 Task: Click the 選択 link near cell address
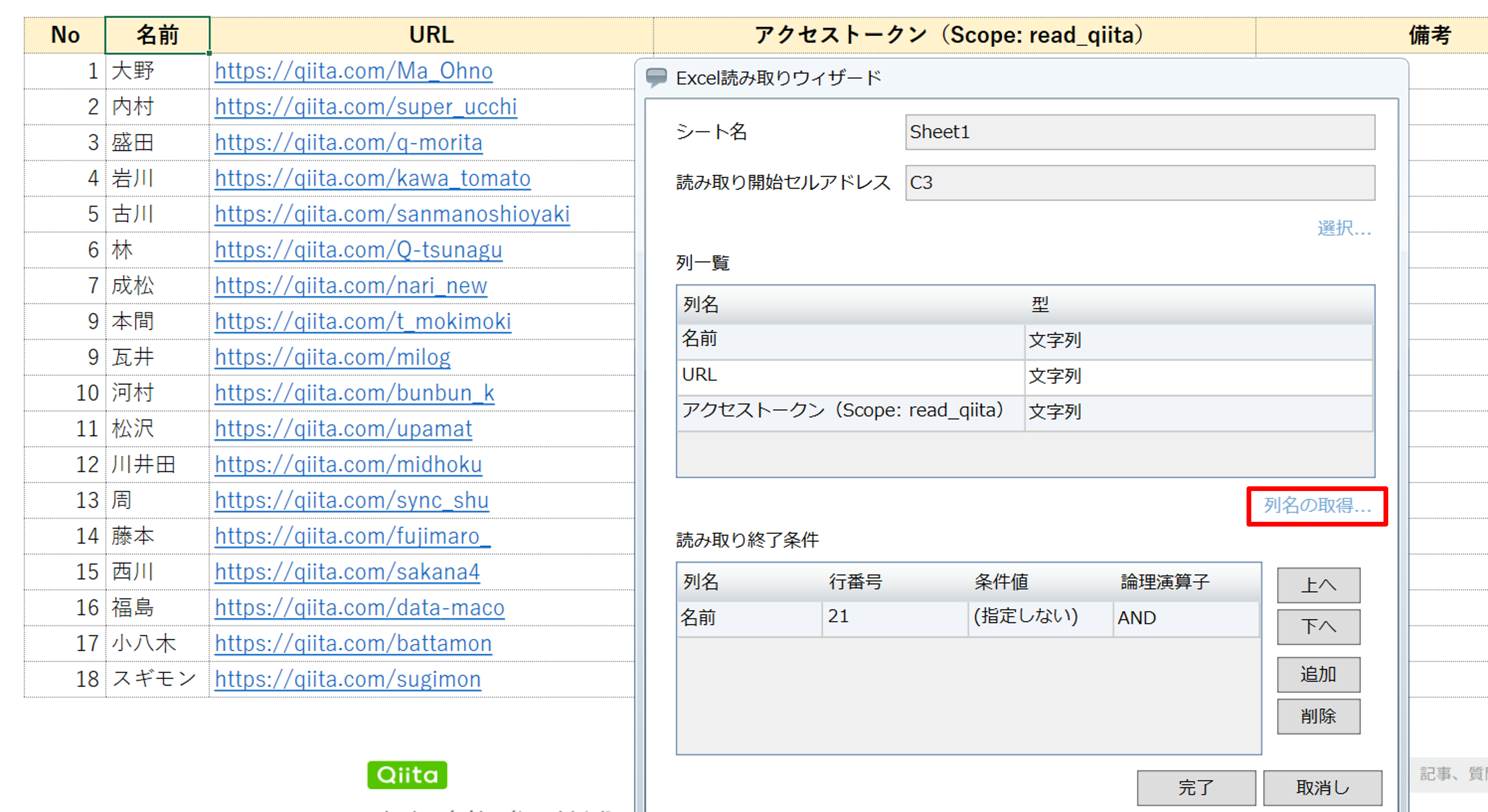pyautogui.click(x=1344, y=229)
